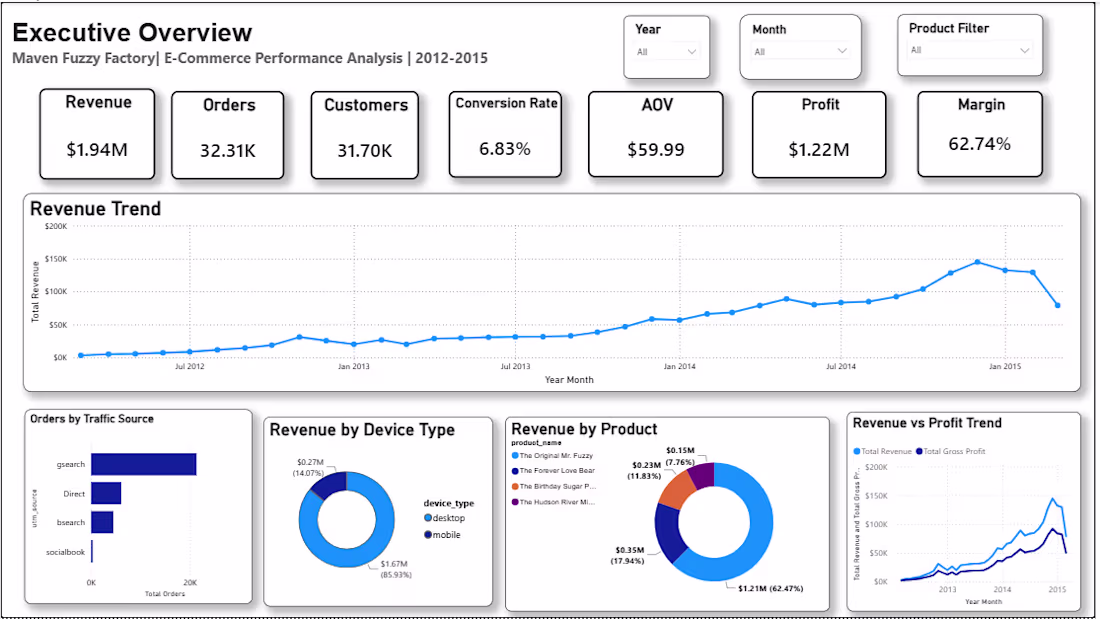1100x619 pixels.
Task: Click The Hudson River Mi... legend item
Action: (554, 502)
